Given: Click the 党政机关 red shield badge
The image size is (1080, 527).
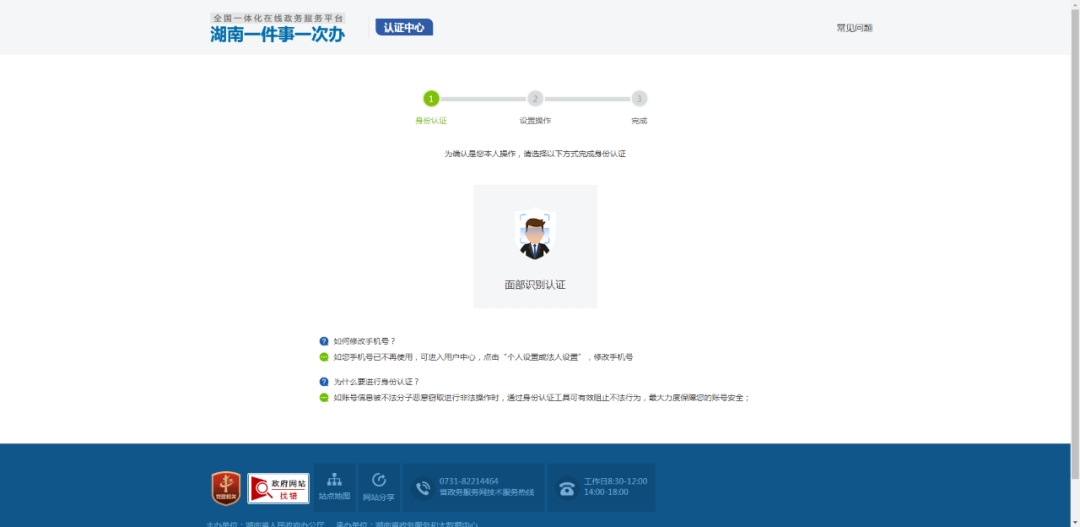Looking at the screenshot, I should [x=226, y=487].
